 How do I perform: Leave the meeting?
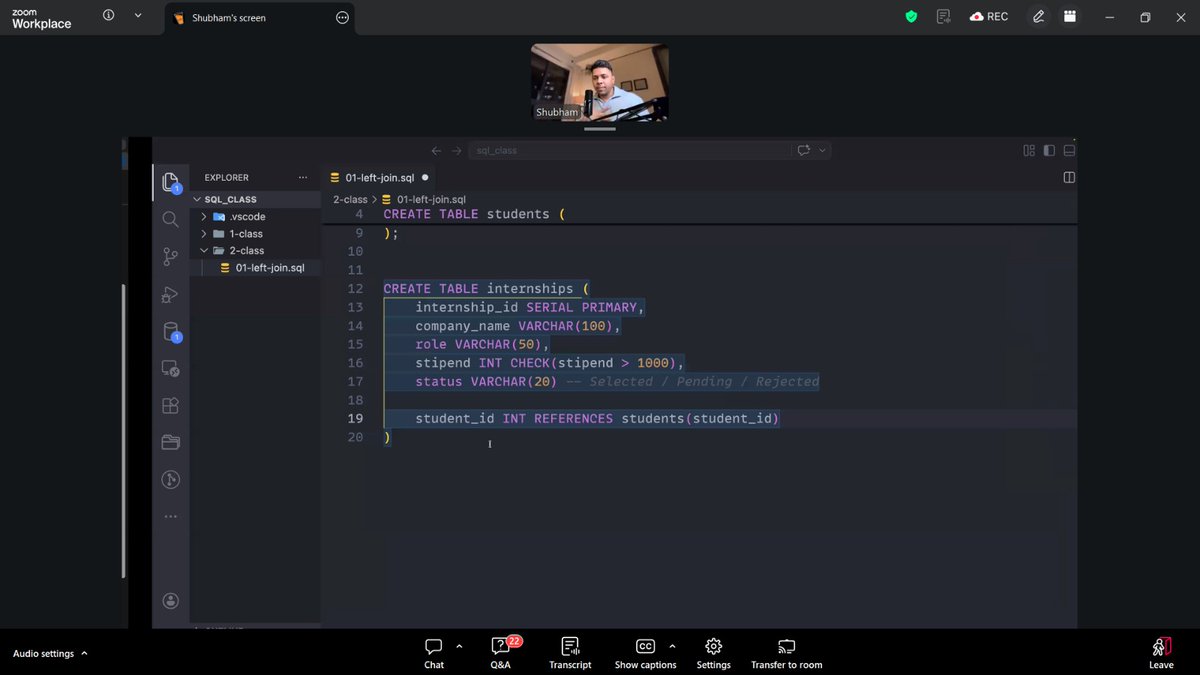[1161, 653]
